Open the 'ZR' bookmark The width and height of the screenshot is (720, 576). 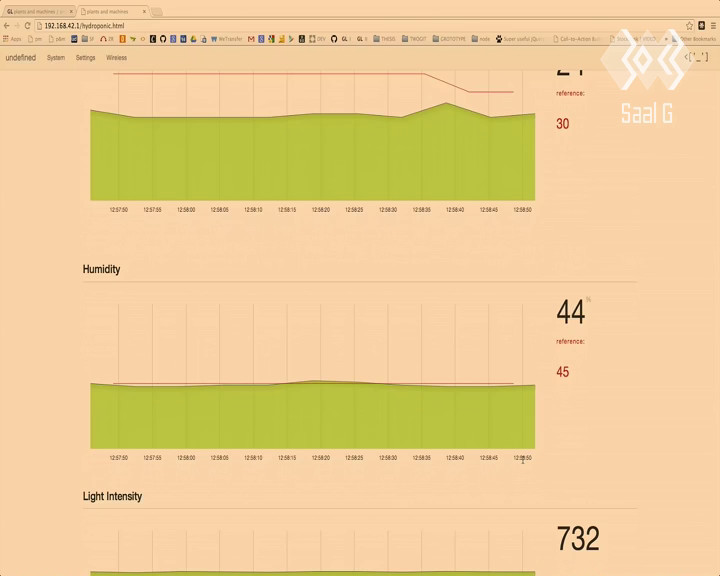click(107, 39)
